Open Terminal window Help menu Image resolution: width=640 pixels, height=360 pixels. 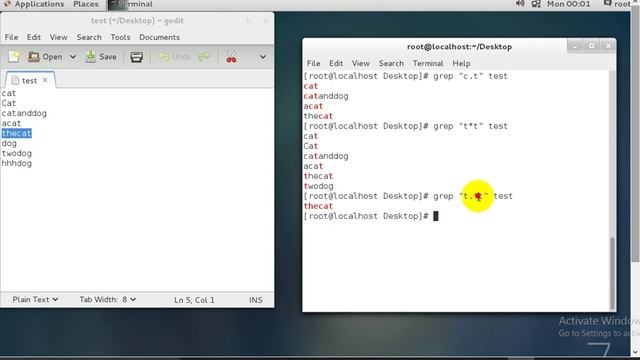[461, 63]
